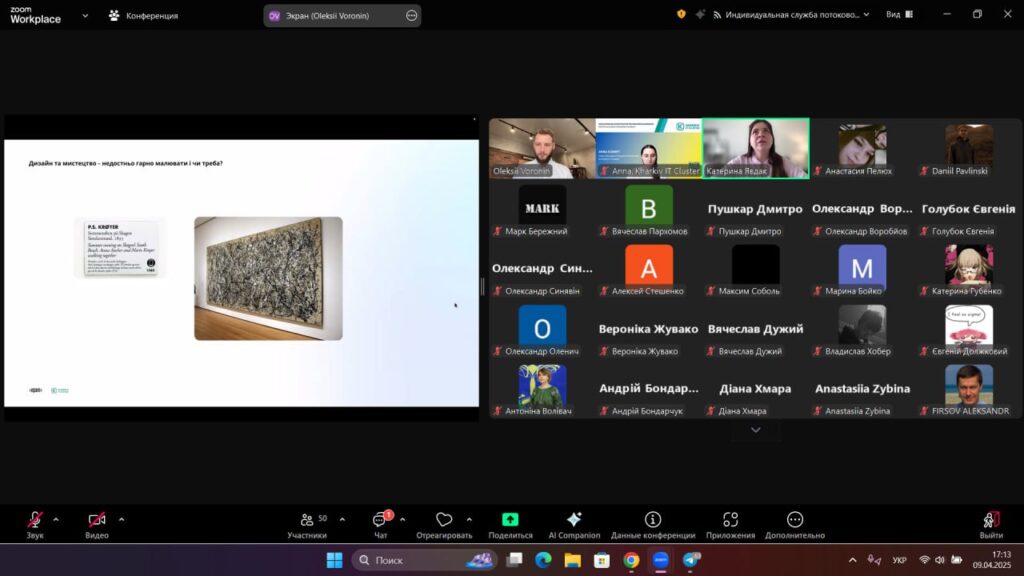Screen dimensions: 1024x576
Task: Click the green Поделиться share screen icon
Action: tap(510, 520)
